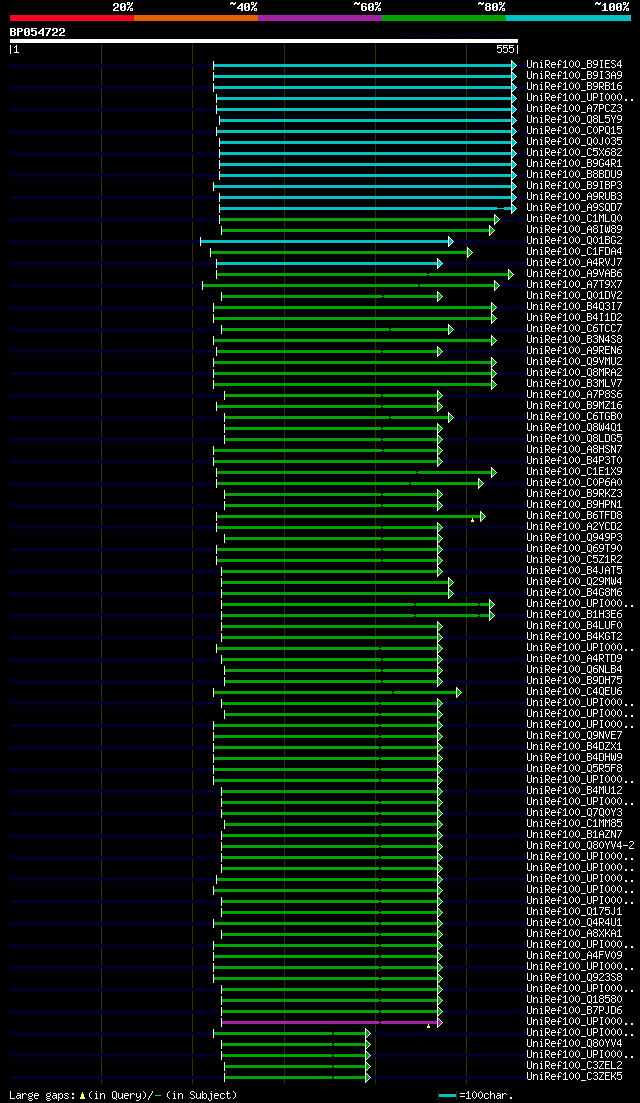Select the UniRef100_B4Q3I7 label
The image size is (640, 1103).
point(574,306)
